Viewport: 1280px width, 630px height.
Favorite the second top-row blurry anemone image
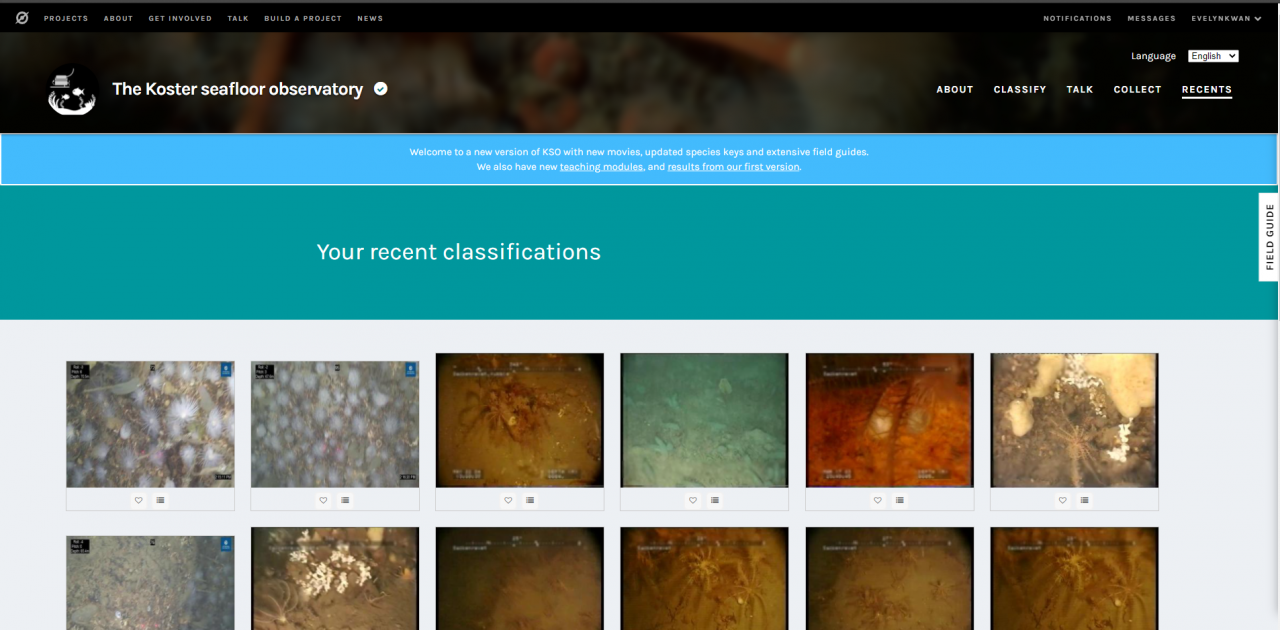click(x=323, y=500)
